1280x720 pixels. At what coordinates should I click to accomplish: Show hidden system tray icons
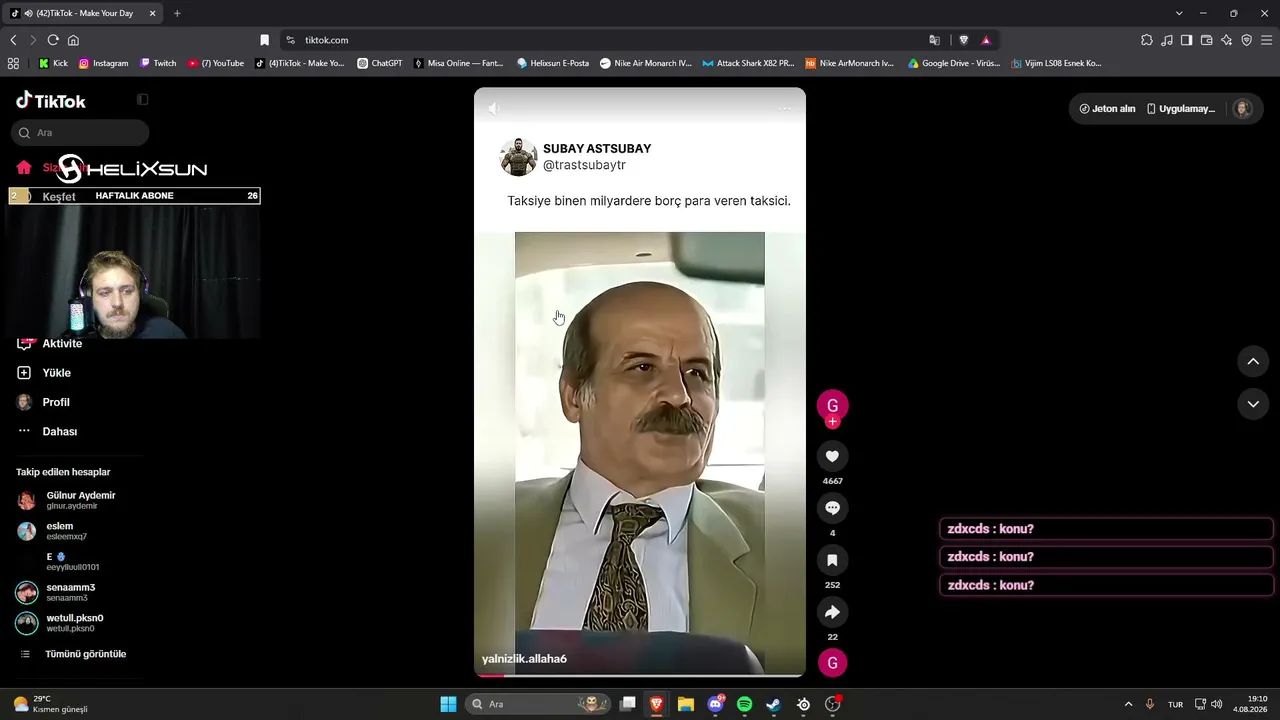1128,704
